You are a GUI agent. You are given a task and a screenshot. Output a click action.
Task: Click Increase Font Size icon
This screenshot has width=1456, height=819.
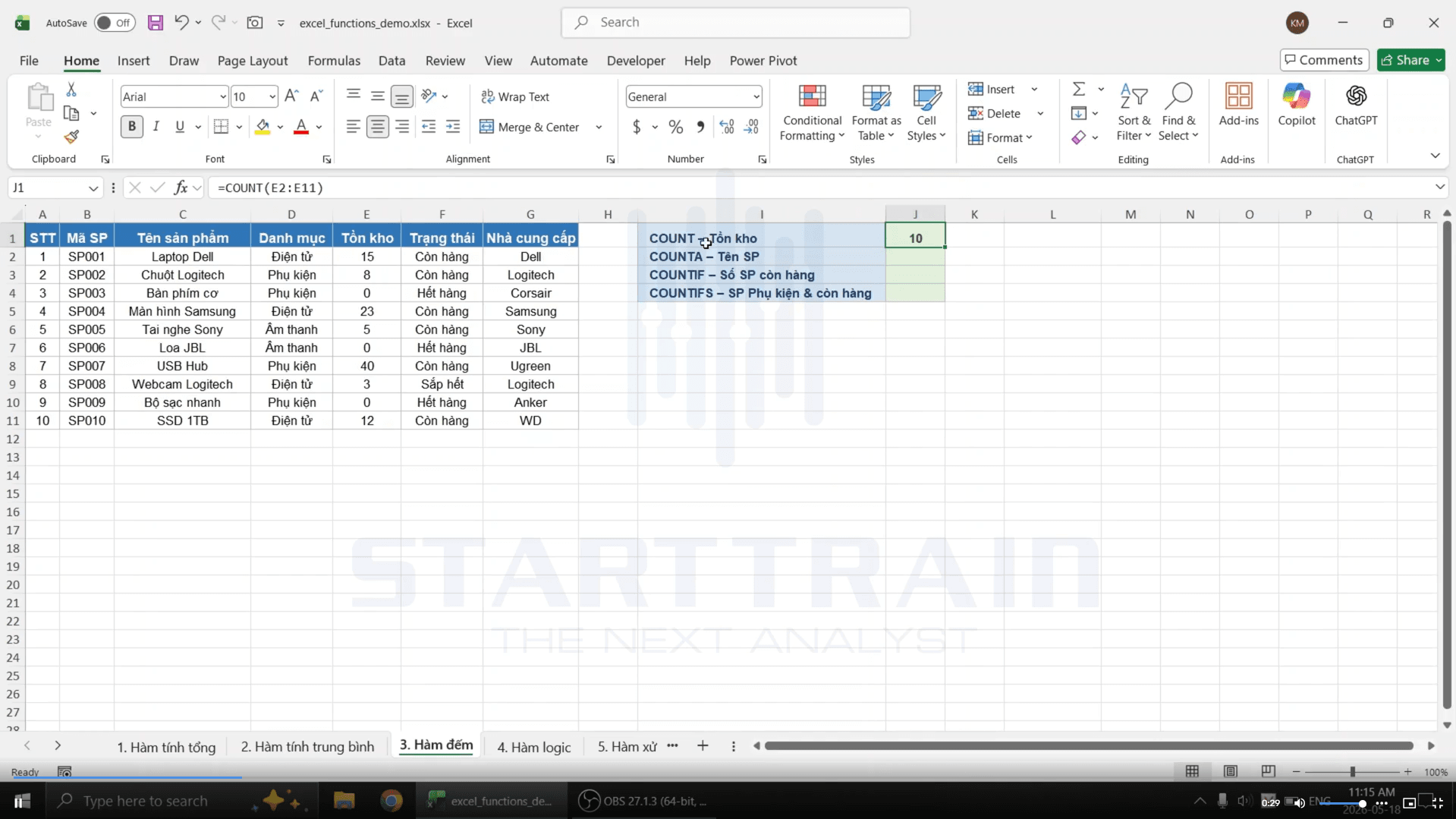click(291, 96)
